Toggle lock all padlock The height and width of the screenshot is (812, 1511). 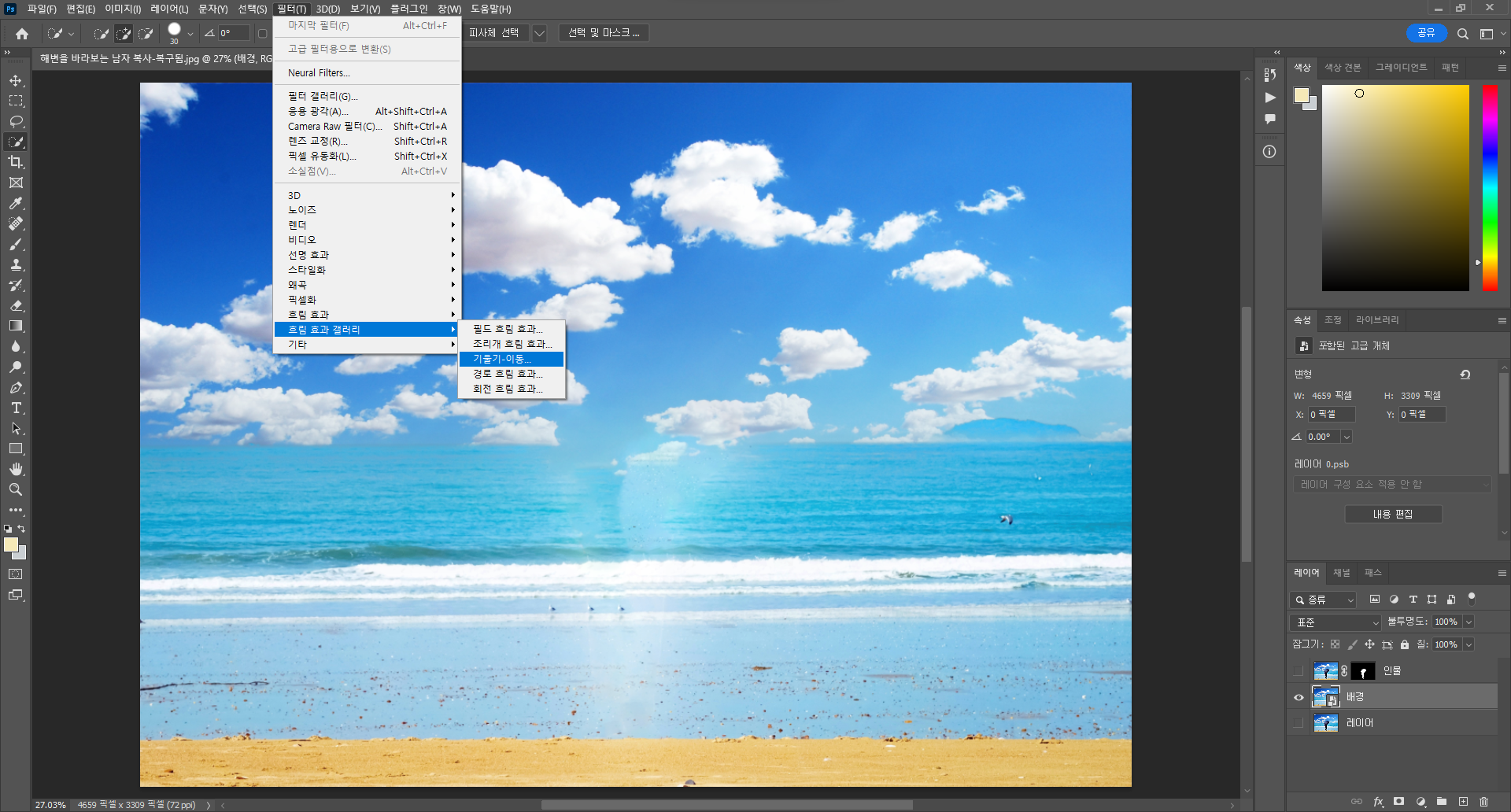(1405, 644)
